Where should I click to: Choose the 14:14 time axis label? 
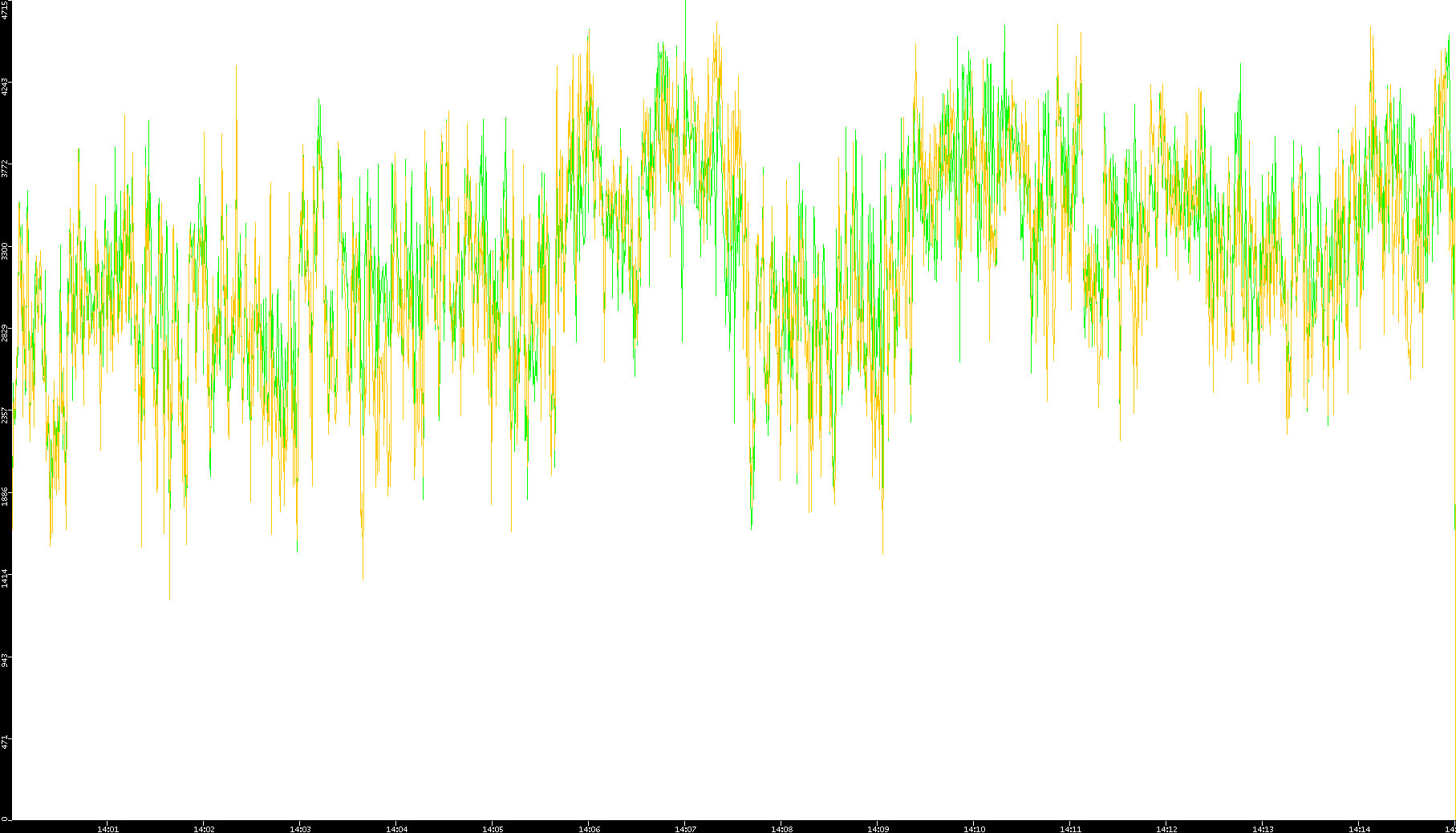1359,828
